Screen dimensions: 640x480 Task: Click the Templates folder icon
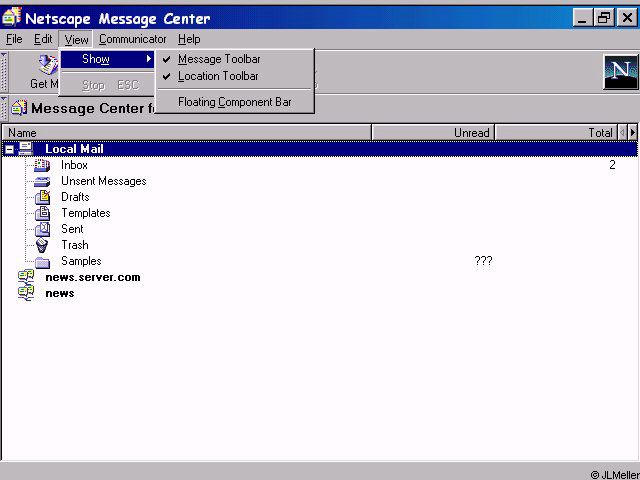pos(42,213)
